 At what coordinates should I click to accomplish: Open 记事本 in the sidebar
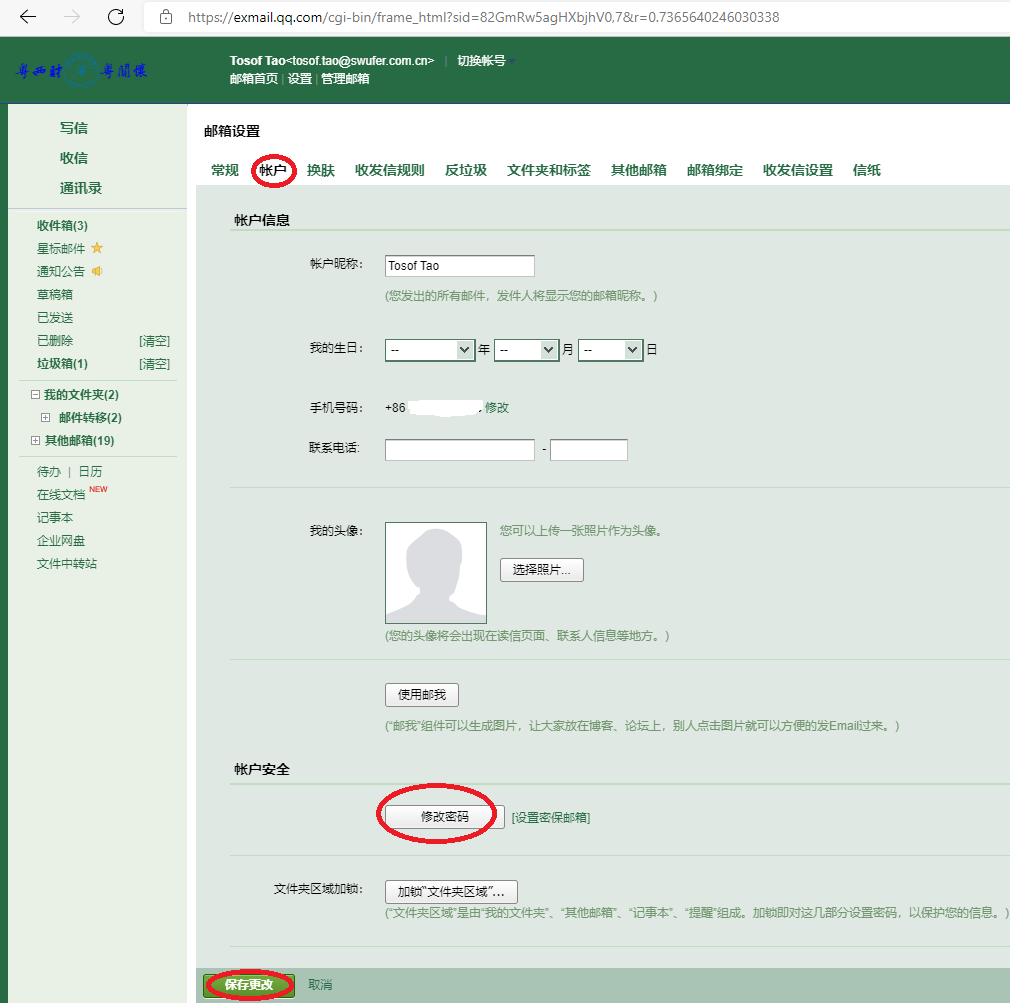coord(55,518)
